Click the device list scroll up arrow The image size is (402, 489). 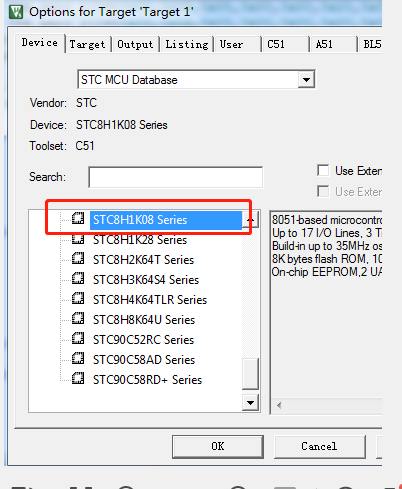click(251, 220)
